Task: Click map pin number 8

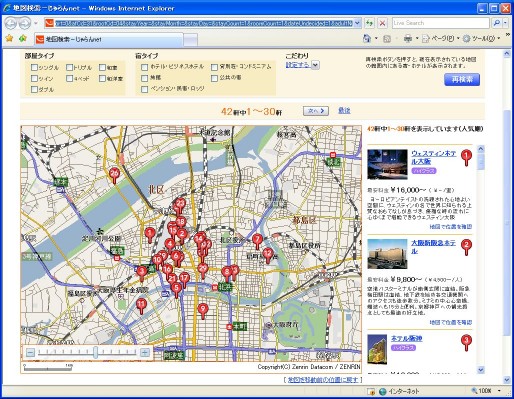Action: click(x=227, y=273)
